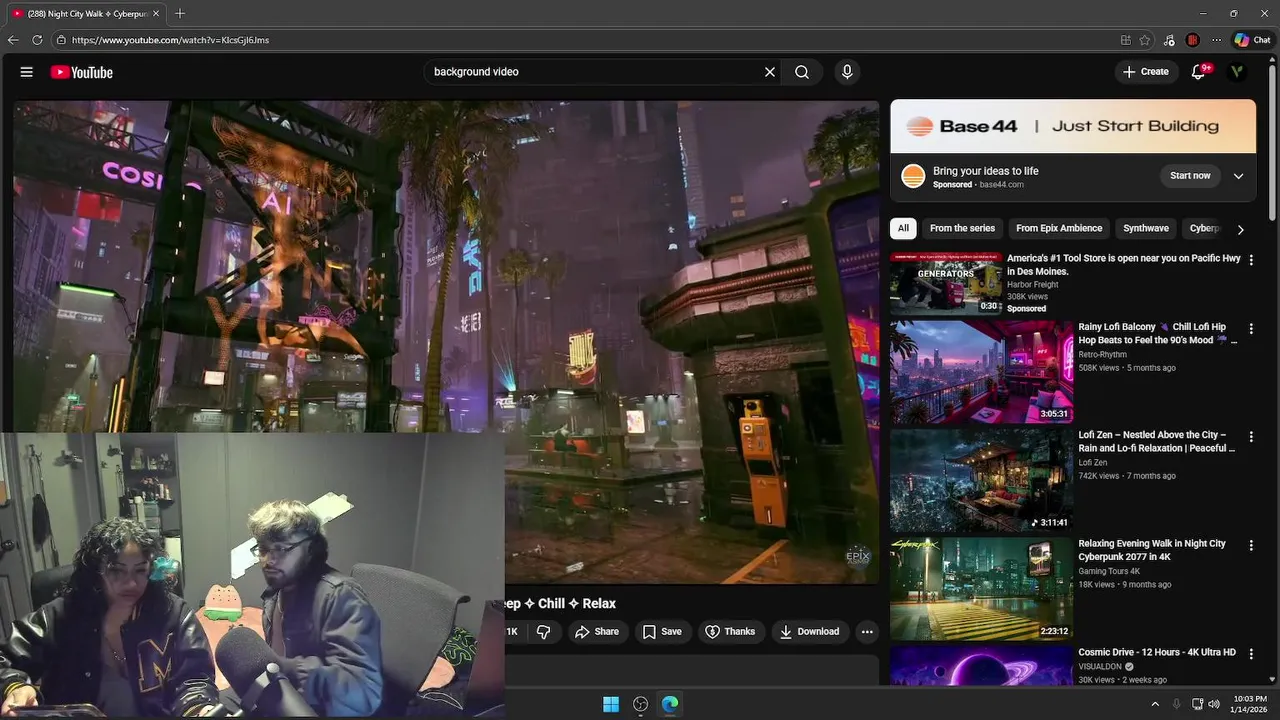Download the video
Viewport: 1280px width, 720px height.
point(810,632)
